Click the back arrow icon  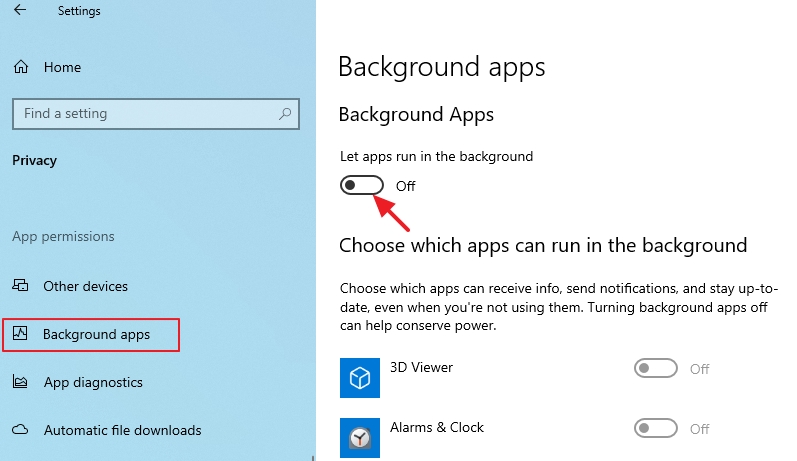tap(20, 10)
